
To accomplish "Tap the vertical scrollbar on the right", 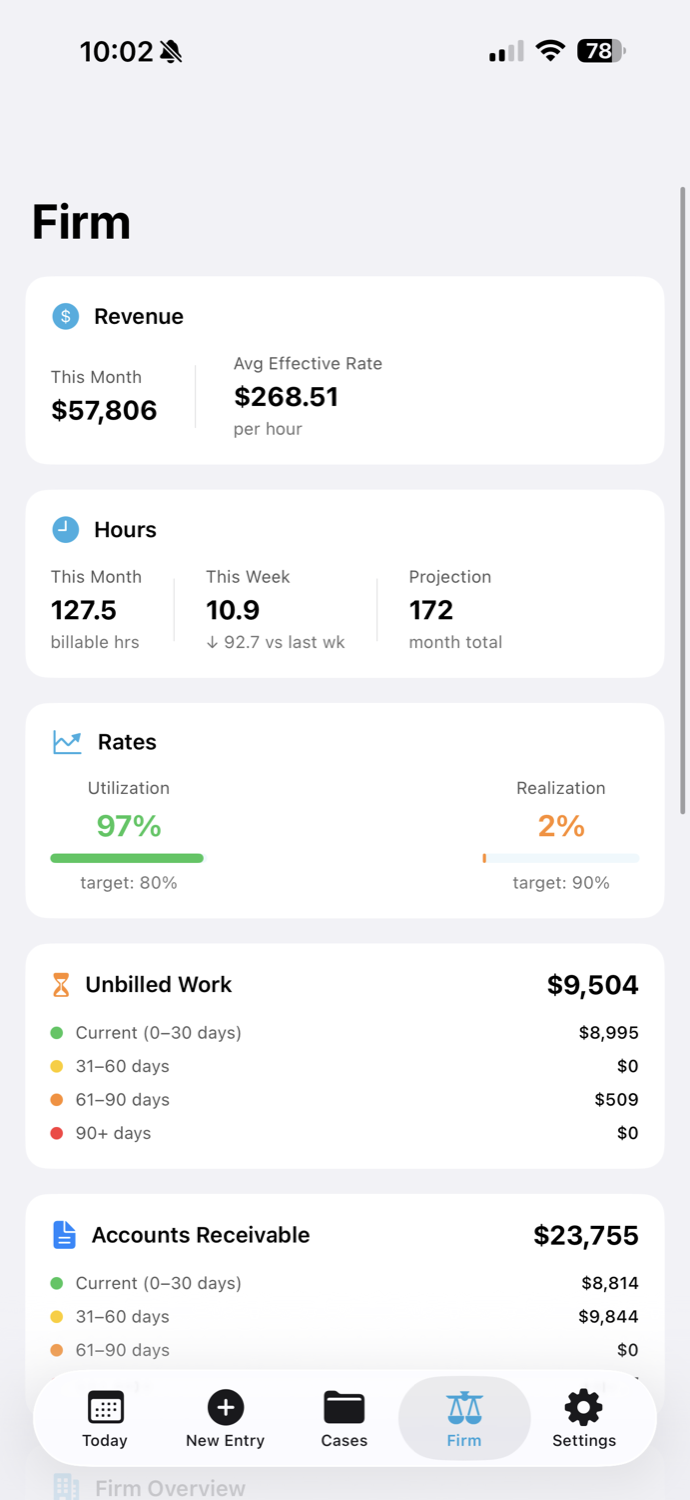I will pos(683,500).
